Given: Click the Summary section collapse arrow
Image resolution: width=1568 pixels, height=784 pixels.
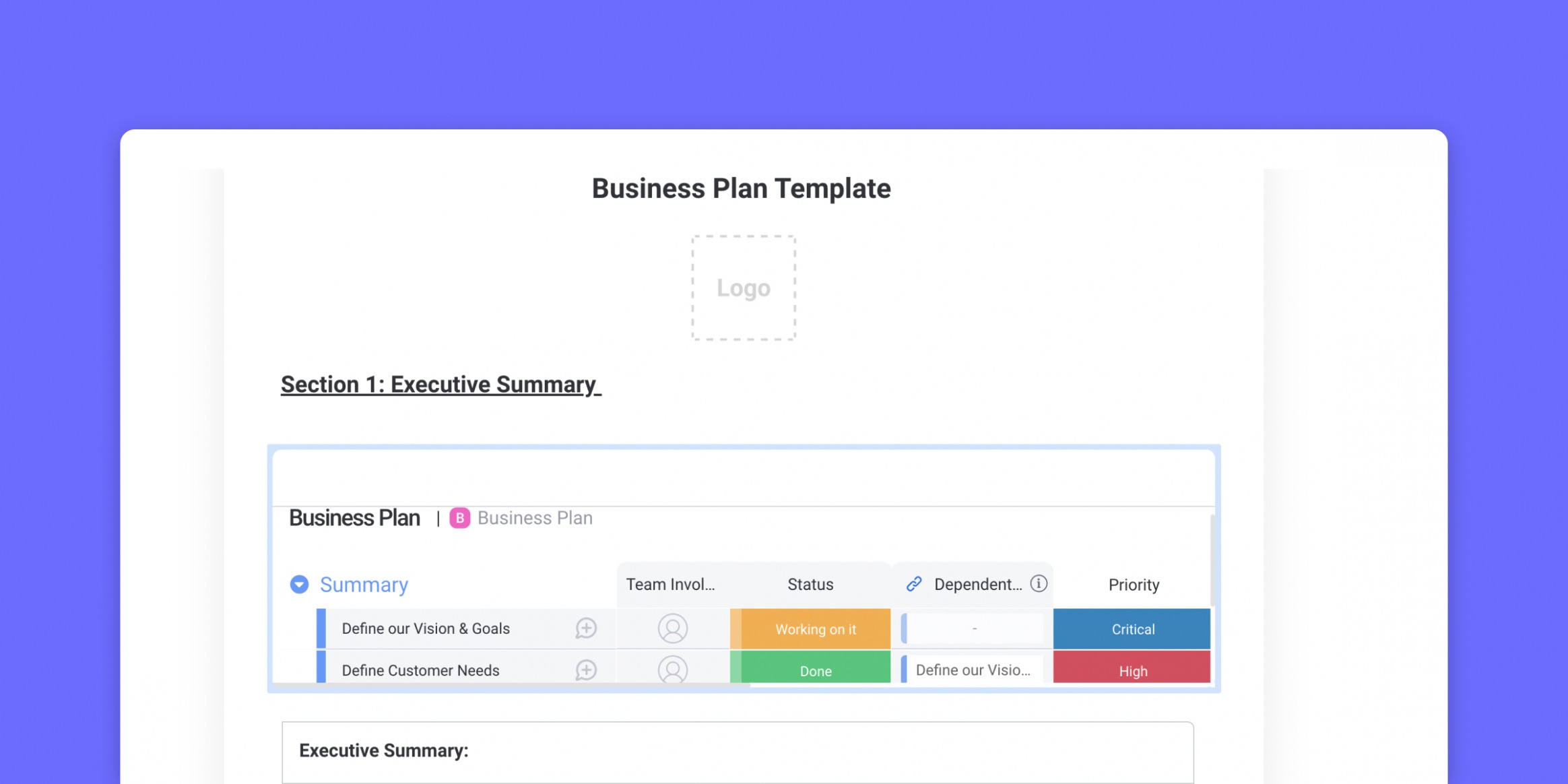Looking at the screenshot, I should [x=300, y=584].
